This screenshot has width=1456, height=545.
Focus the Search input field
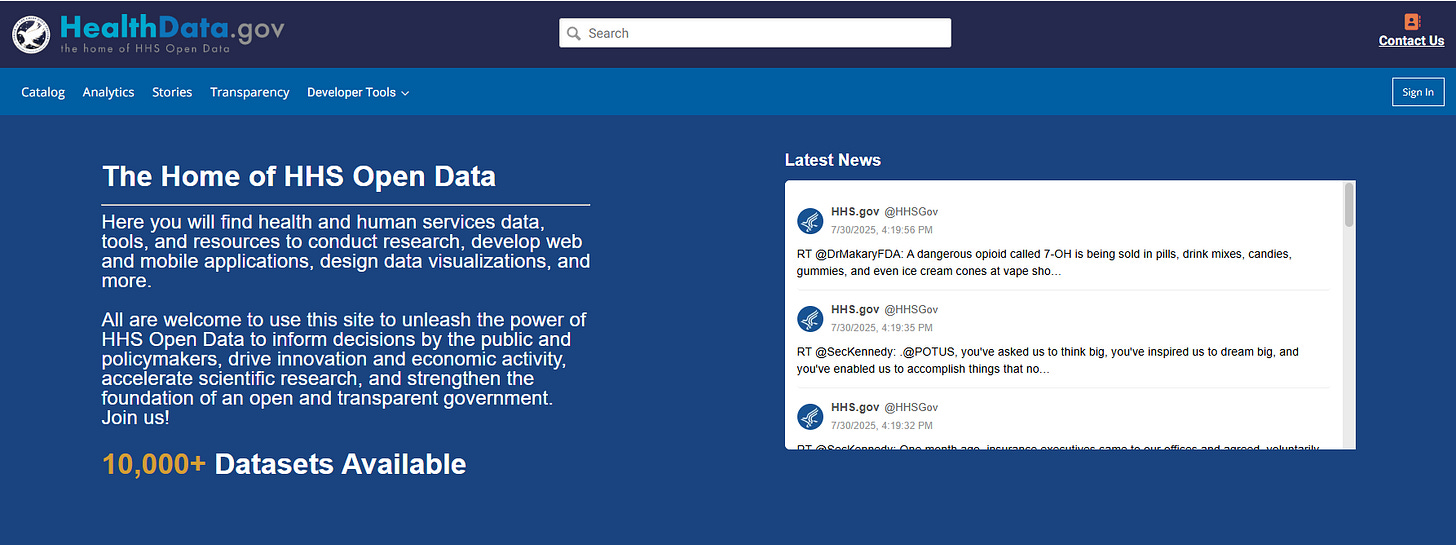tap(755, 33)
